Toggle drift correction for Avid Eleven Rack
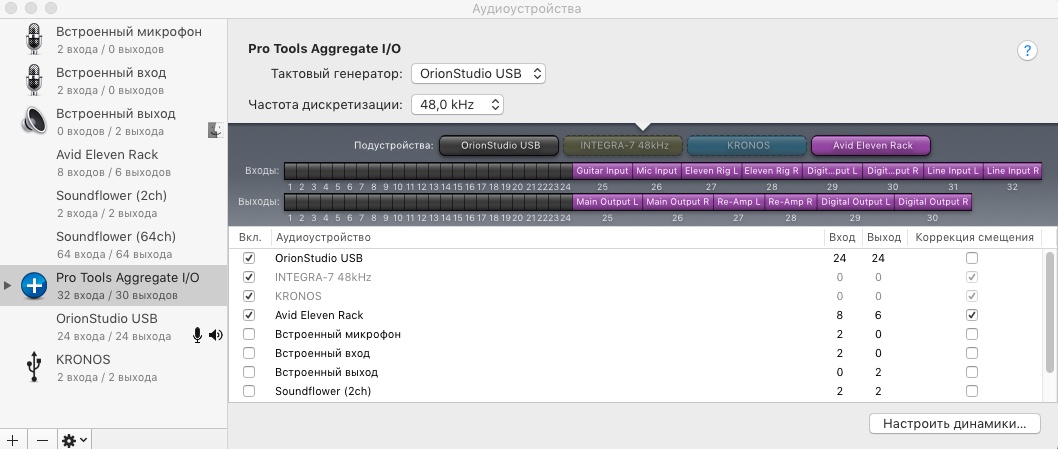The image size is (1058, 449). point(972,315)
